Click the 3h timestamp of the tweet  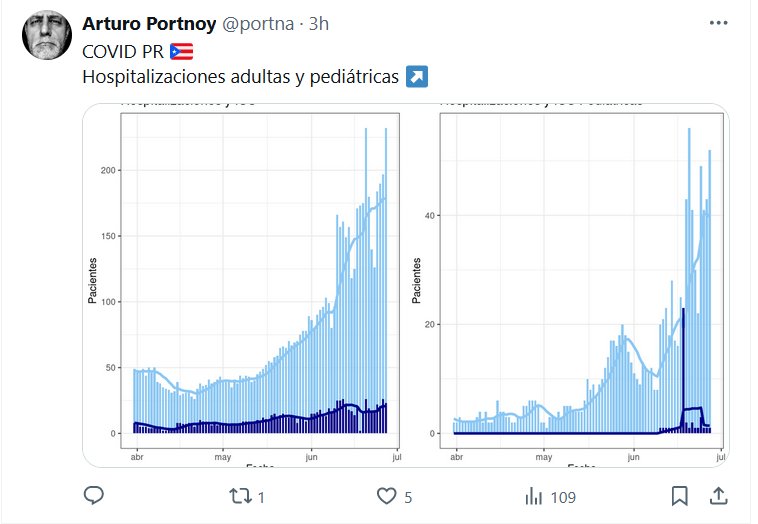coord(319,24)
